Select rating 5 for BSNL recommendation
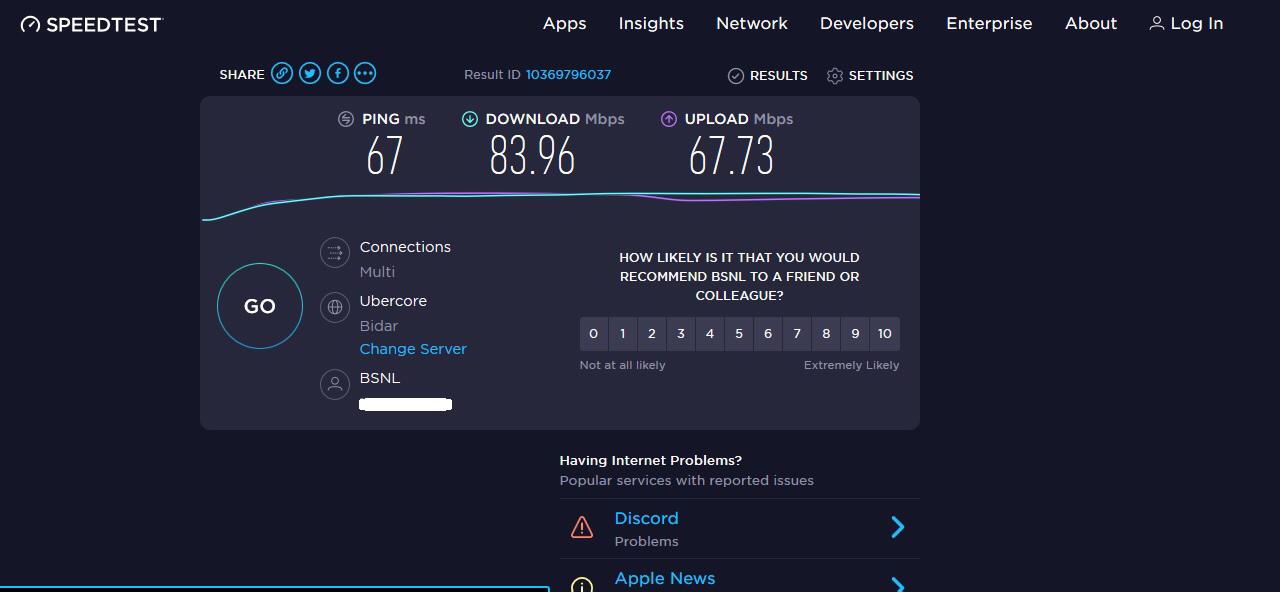This screenshot has width=1280, height=592. pyautogui.click(x=739, y=334)
